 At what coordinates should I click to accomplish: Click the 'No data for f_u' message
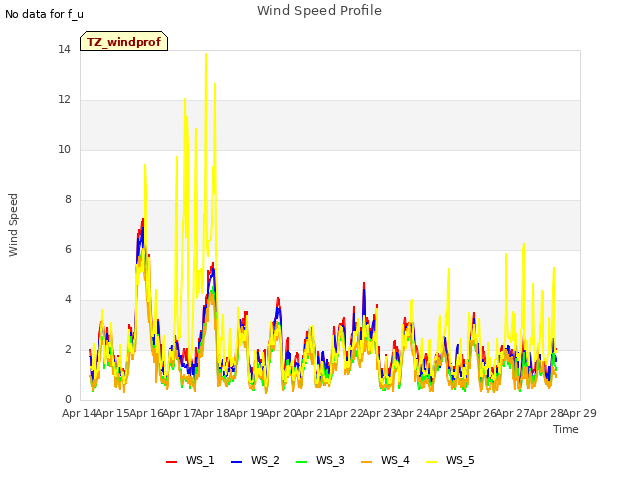(44, 14)
